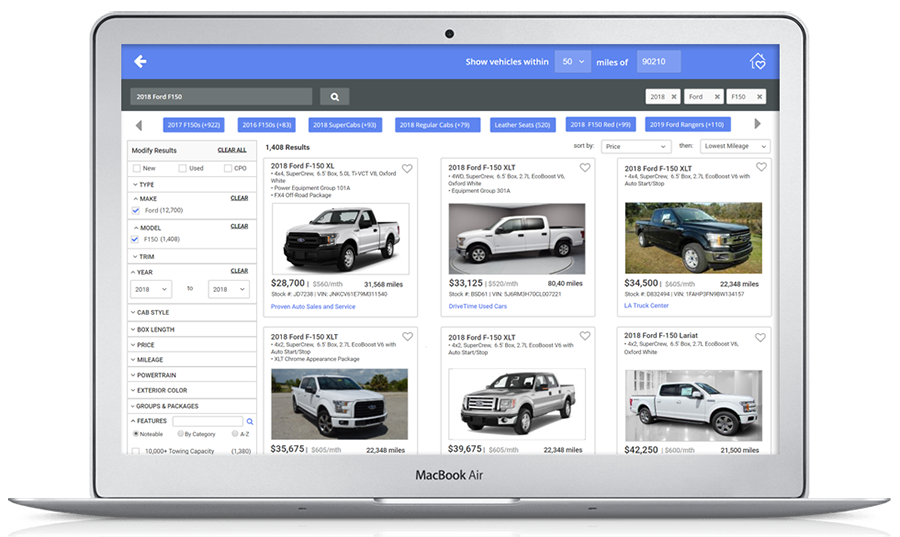The height and width of the screenshot is (537, 900).
Task: Select the 2019 Ford Rangers (+110) chip
Action: [x=687, y=124]
